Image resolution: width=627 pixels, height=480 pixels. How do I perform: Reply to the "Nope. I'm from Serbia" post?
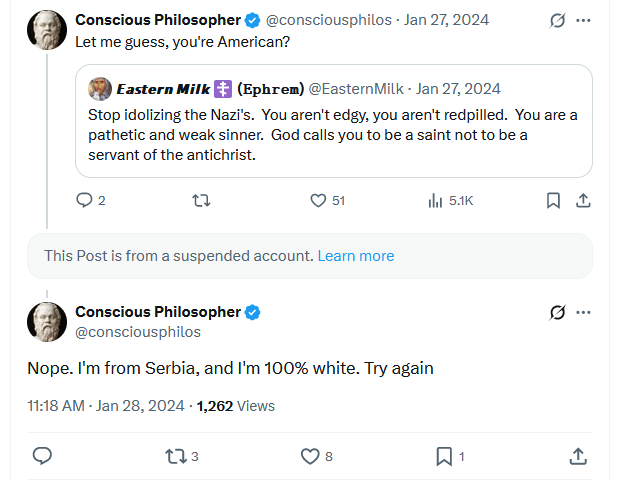42,456
